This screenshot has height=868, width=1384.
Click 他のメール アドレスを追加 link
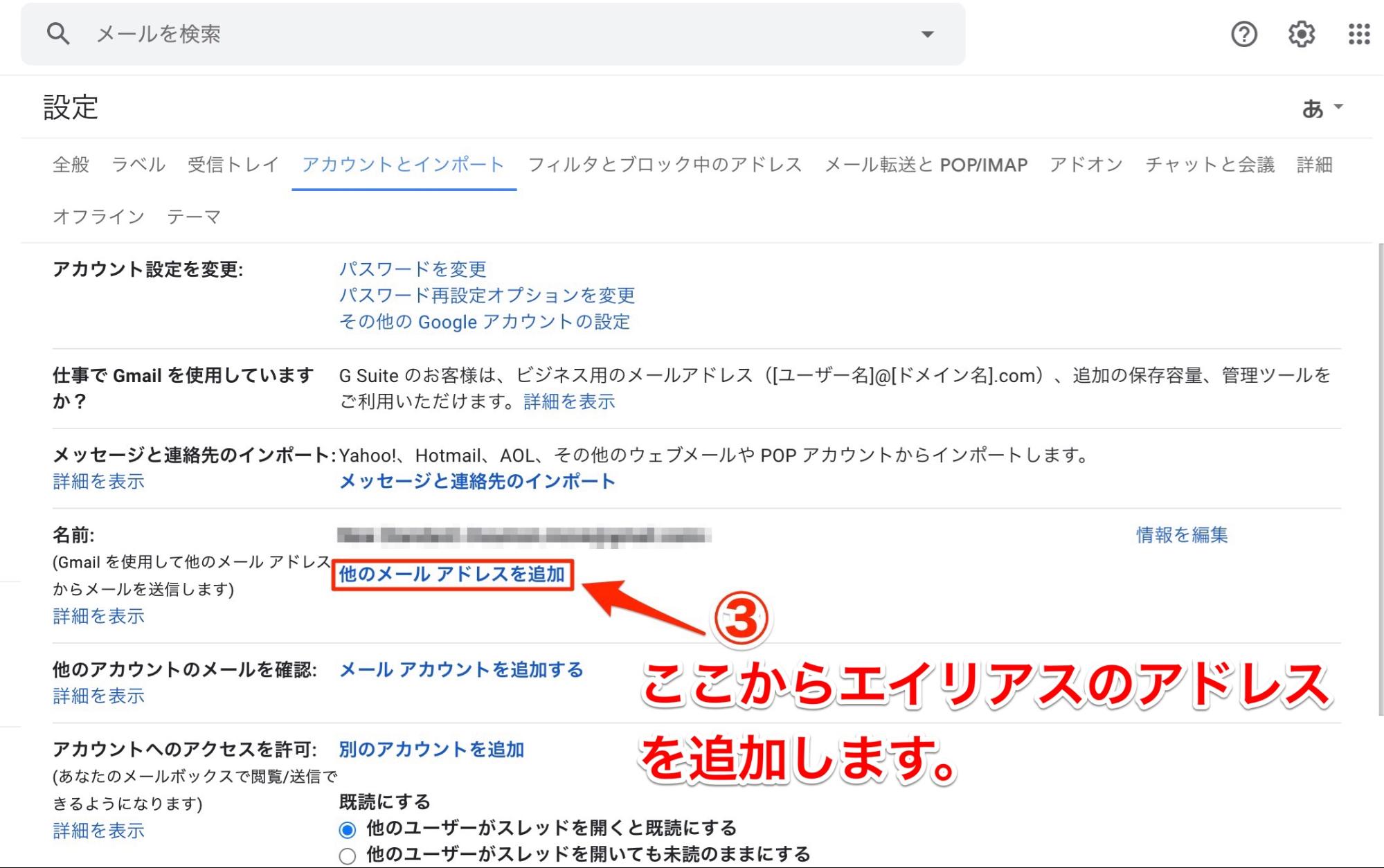click(452, 575)
